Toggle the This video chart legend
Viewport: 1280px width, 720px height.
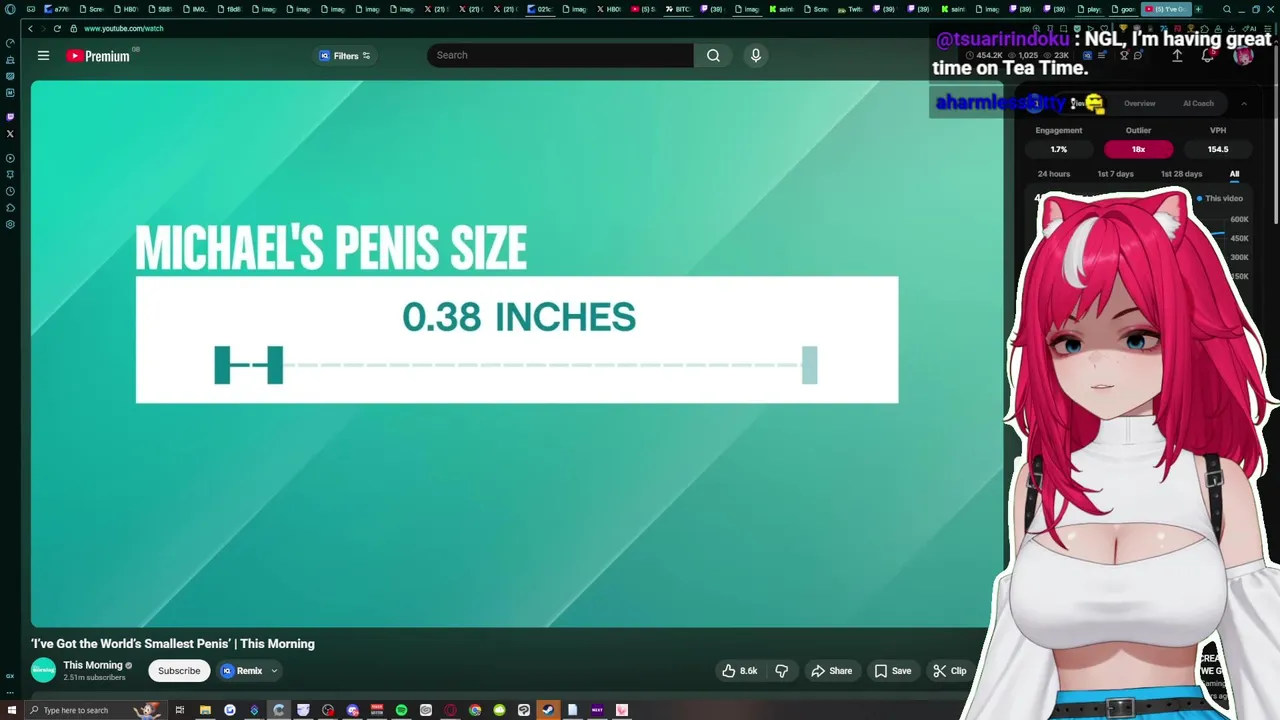point(1220,198)
